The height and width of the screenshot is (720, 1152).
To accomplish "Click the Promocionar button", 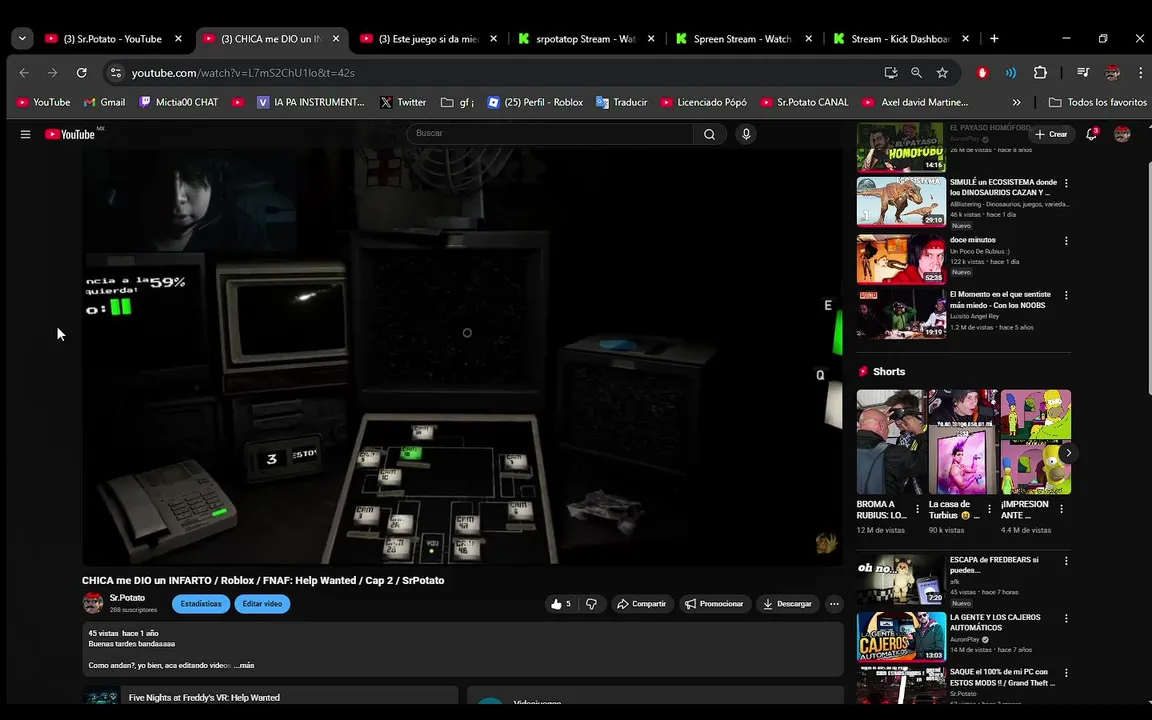I will click(713, 604).
